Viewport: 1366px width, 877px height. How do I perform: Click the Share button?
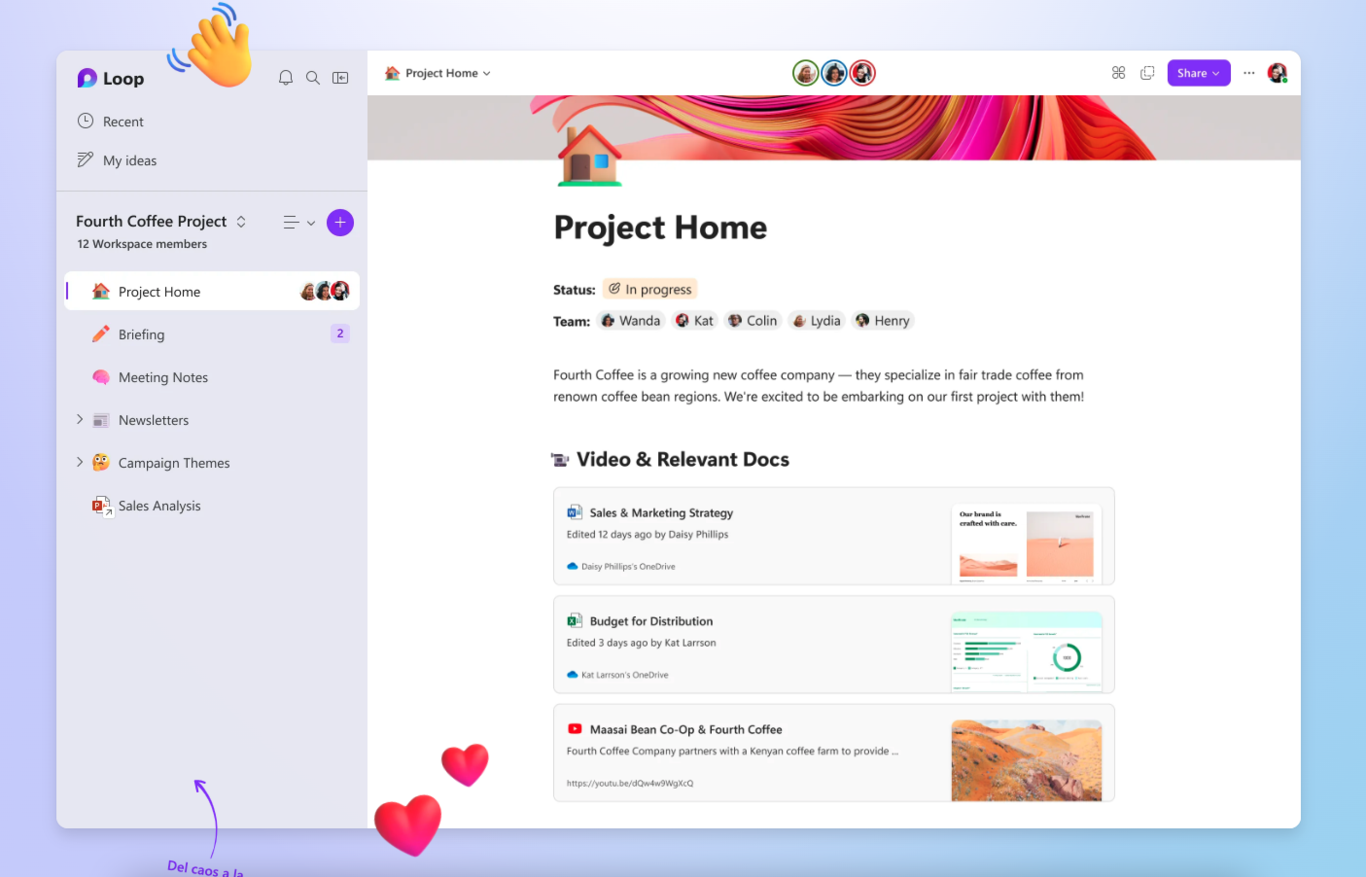click(x=1198, y=72)
